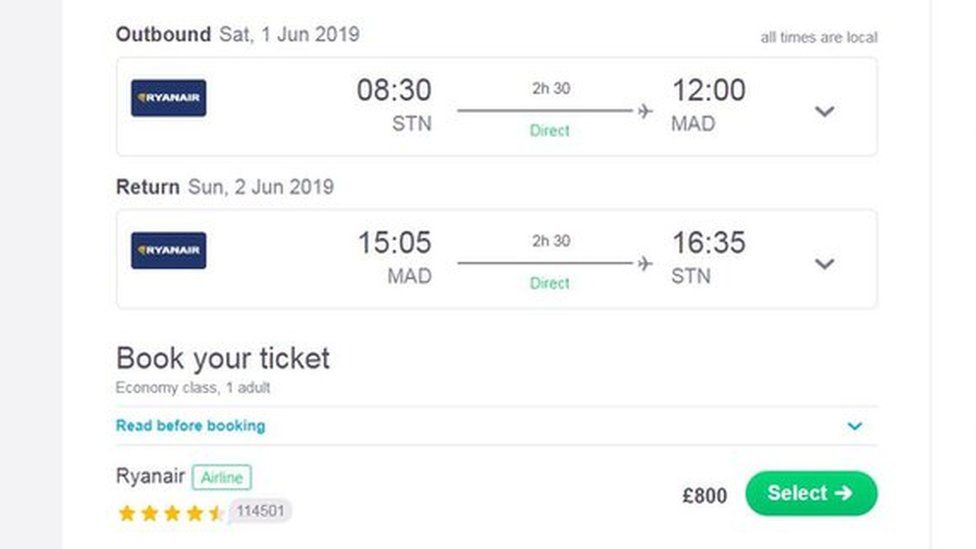Click the 114501 review count badge

pos(260,511)
